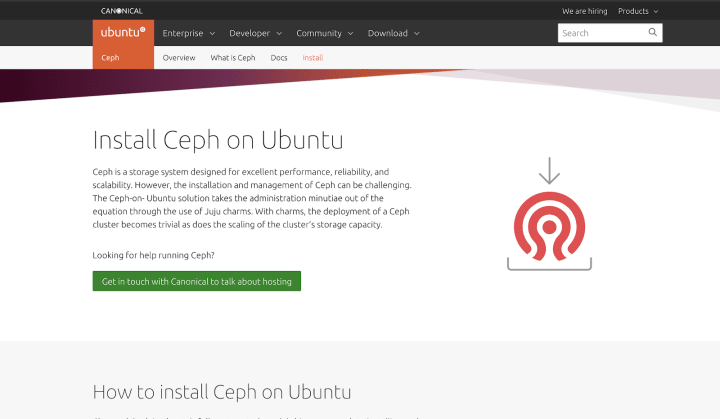Open the Products dropdown

tap(638, 11)
